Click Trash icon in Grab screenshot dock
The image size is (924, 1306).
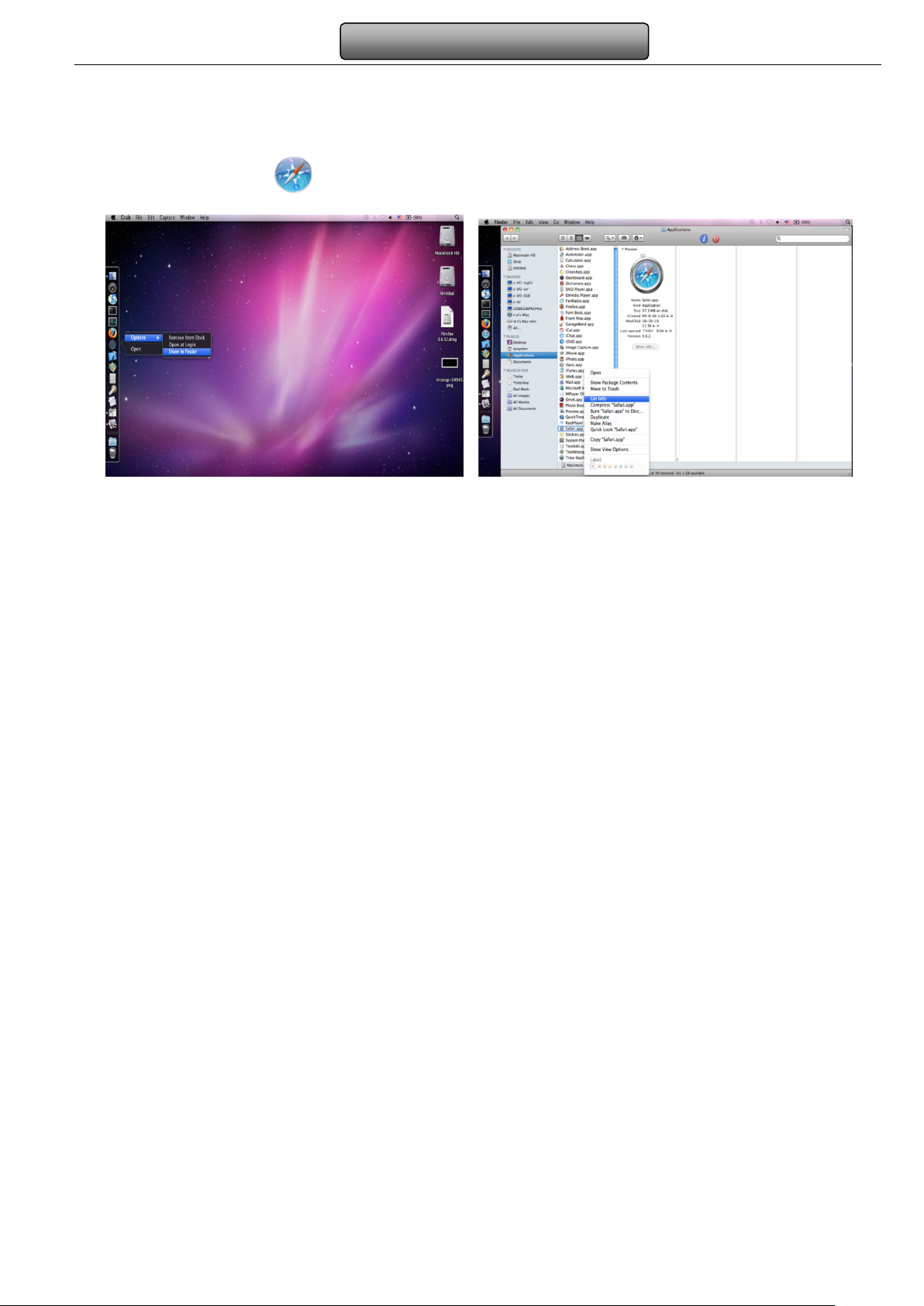coord(112,453)
